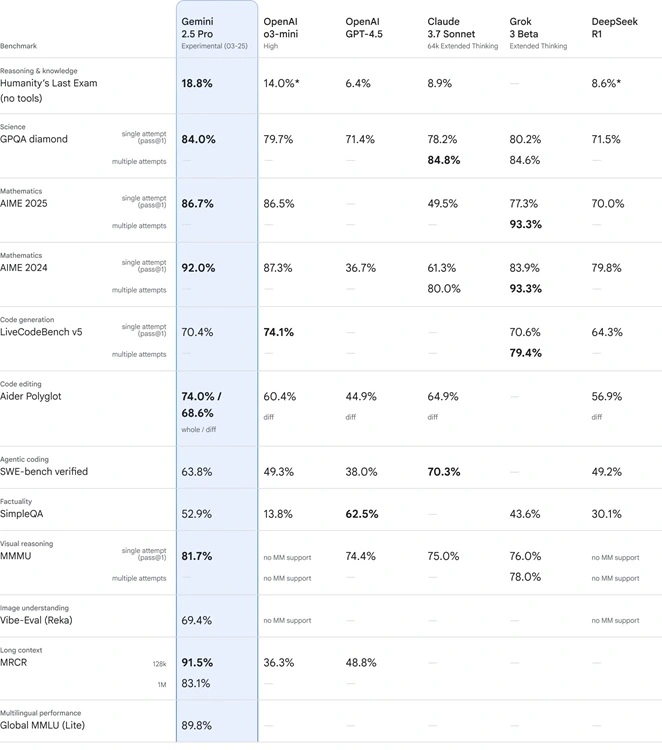Select the OpenAI o3-mini column header
This screenshot has height=750, width=662.
coord(280,28)
